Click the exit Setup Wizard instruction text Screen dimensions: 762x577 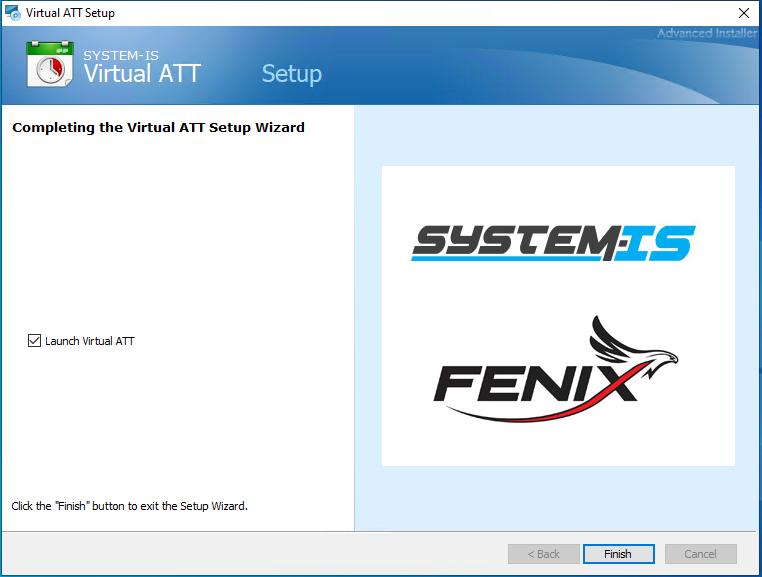[x=129, y=506]
